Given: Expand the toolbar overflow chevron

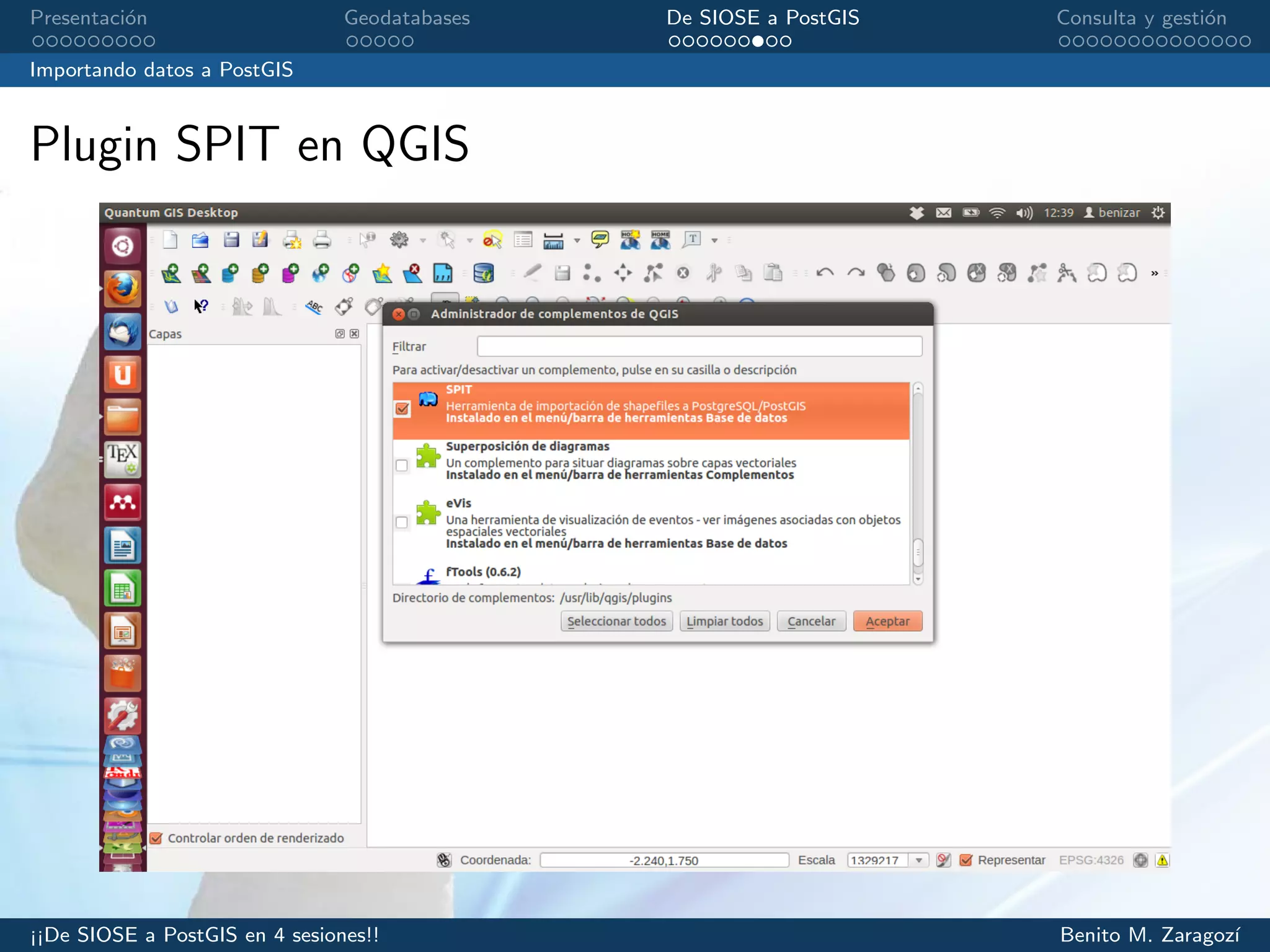Looking at the screenshot, I should [1154, 273].
